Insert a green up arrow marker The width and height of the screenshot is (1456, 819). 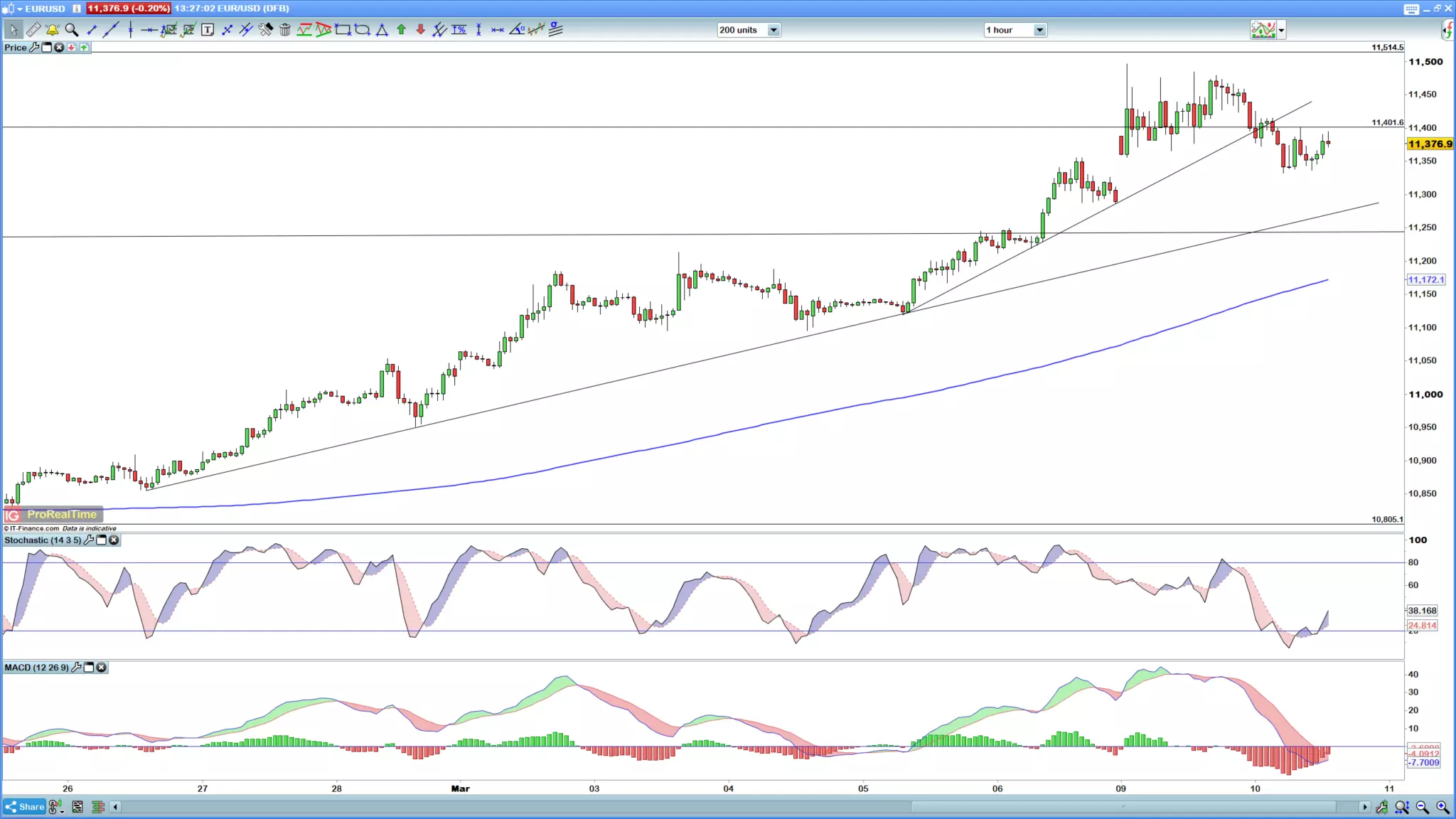pos(401,30)
